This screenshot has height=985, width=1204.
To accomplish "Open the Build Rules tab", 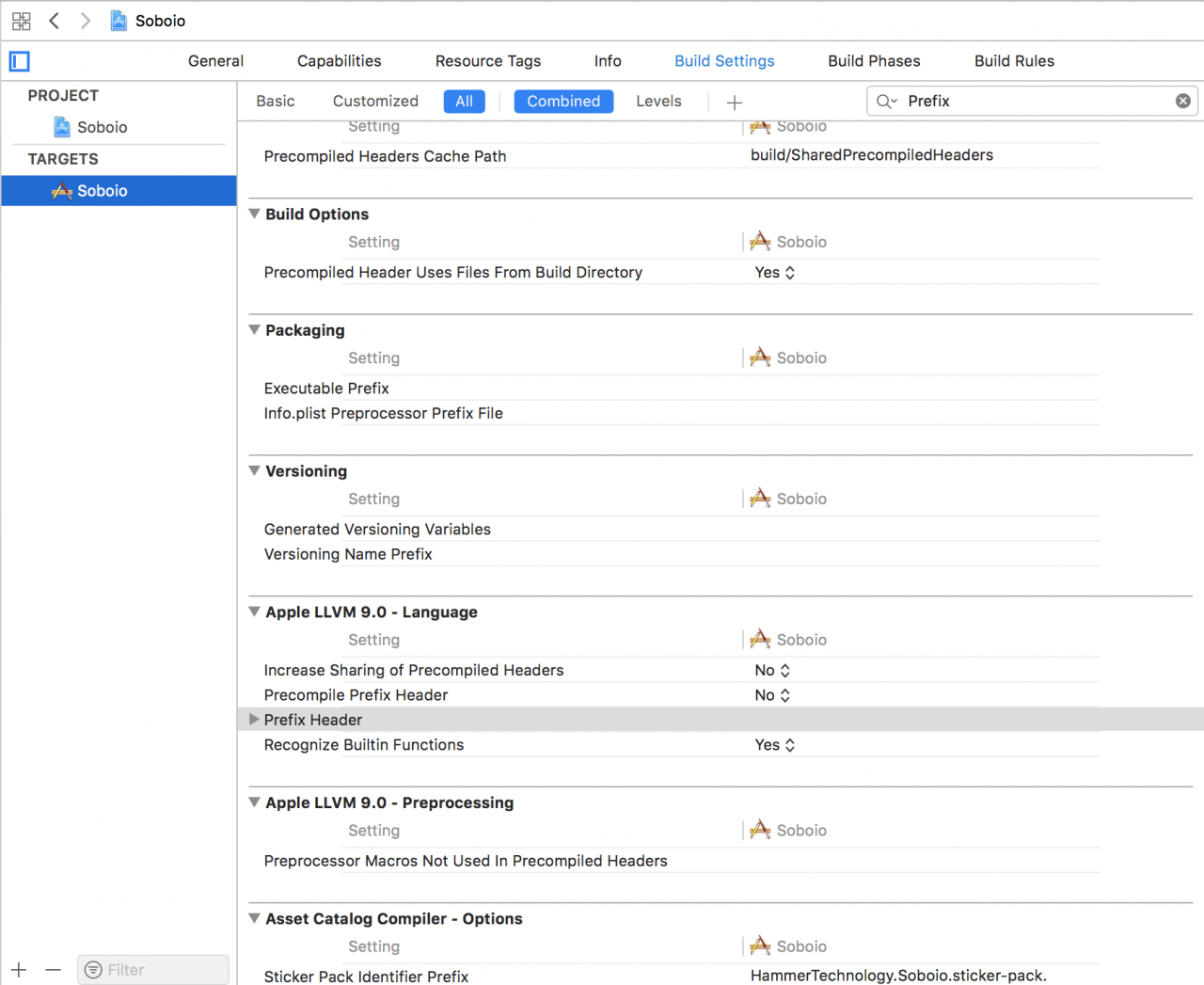I will [x=1014, y=61].
